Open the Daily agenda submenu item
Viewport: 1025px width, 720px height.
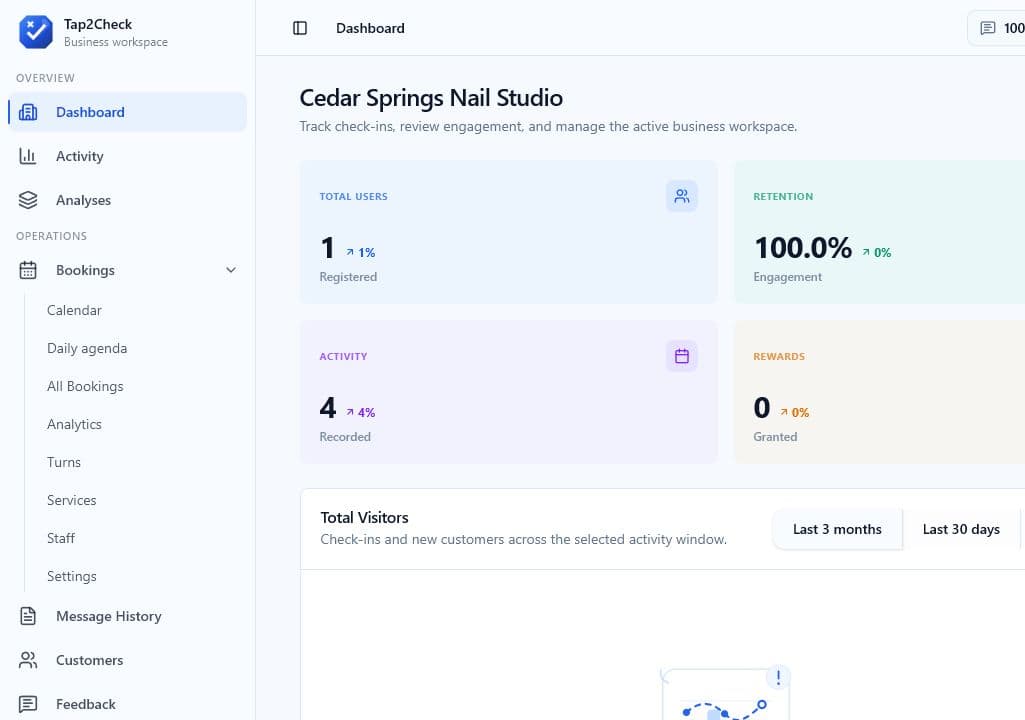click(x=87, y=348)
